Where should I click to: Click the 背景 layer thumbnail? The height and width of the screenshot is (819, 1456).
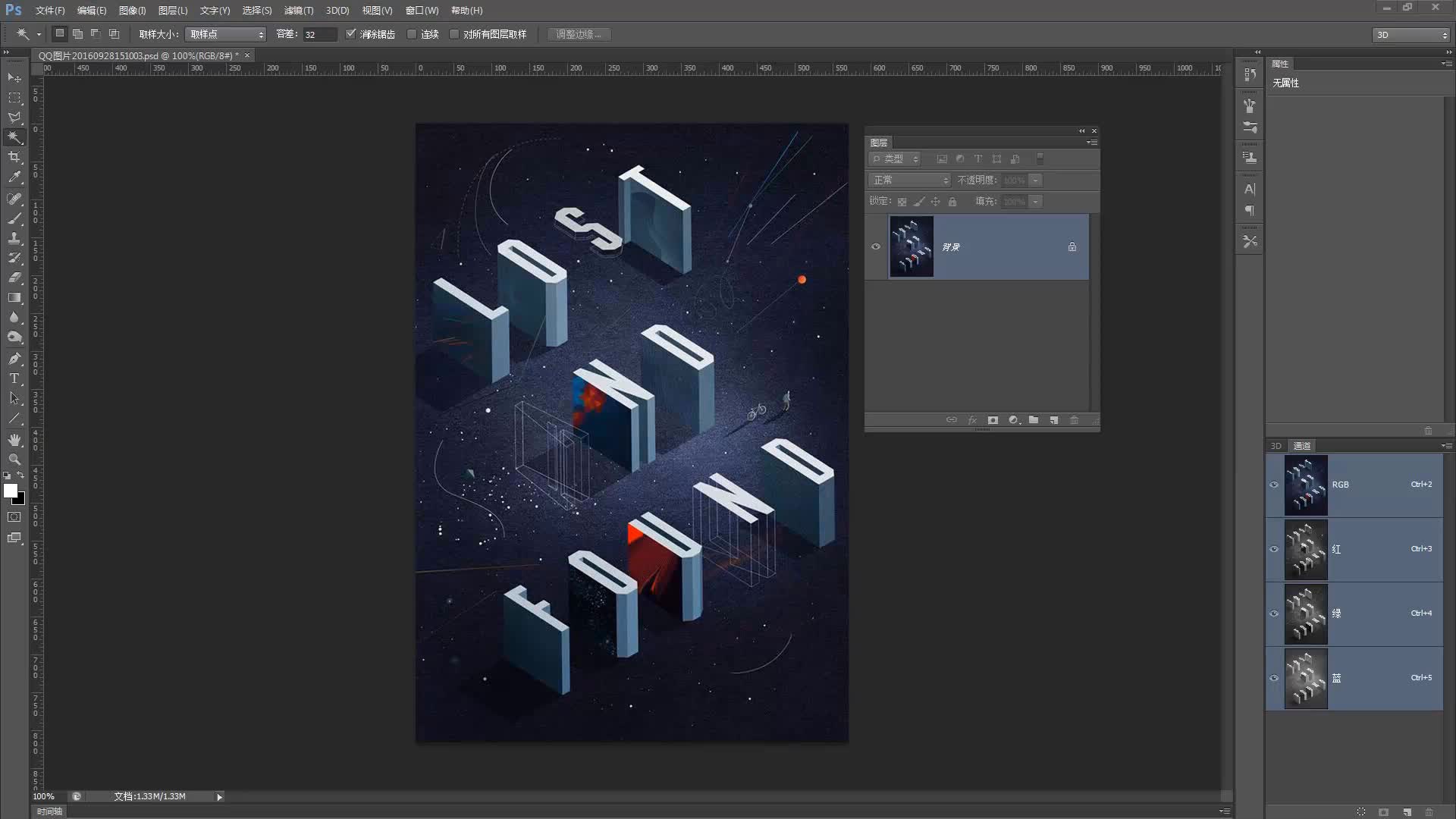point(910,247)
